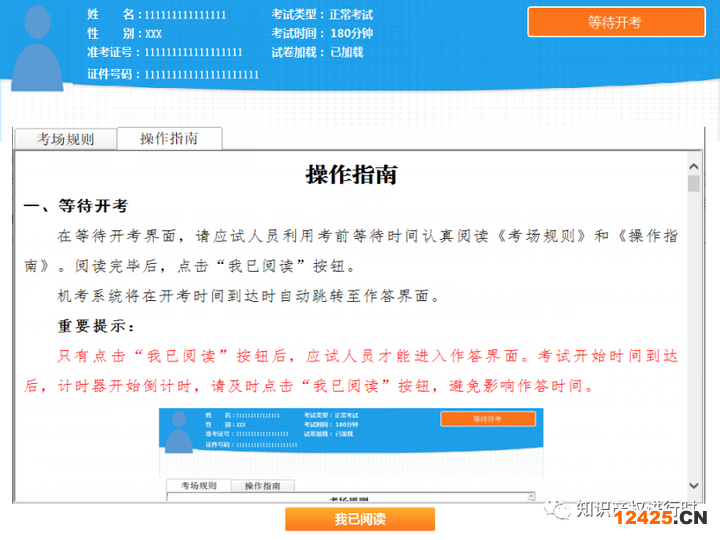Click the 考试时间 180分钟 label
The width and height of the screenshot is (720, 540).
(x=322, y=34)
